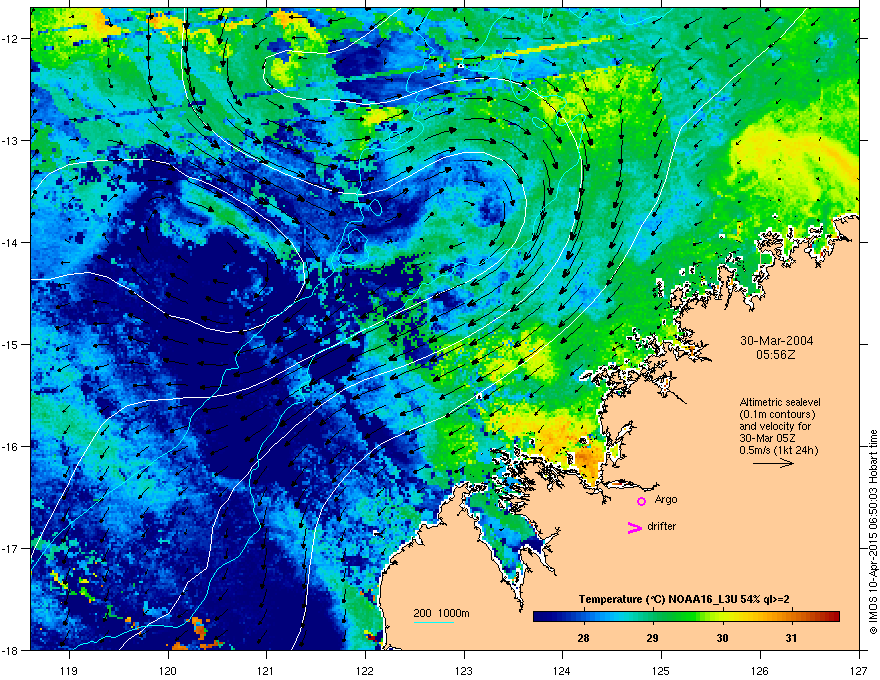
Task: Click the 'and velocity for' legend line
Action: pyautogui.click(x=775, y=426)
